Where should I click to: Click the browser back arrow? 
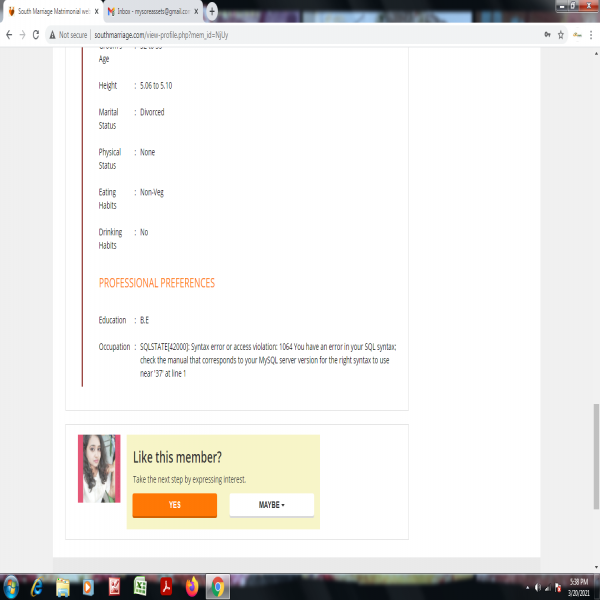click(x=8, y=34)
